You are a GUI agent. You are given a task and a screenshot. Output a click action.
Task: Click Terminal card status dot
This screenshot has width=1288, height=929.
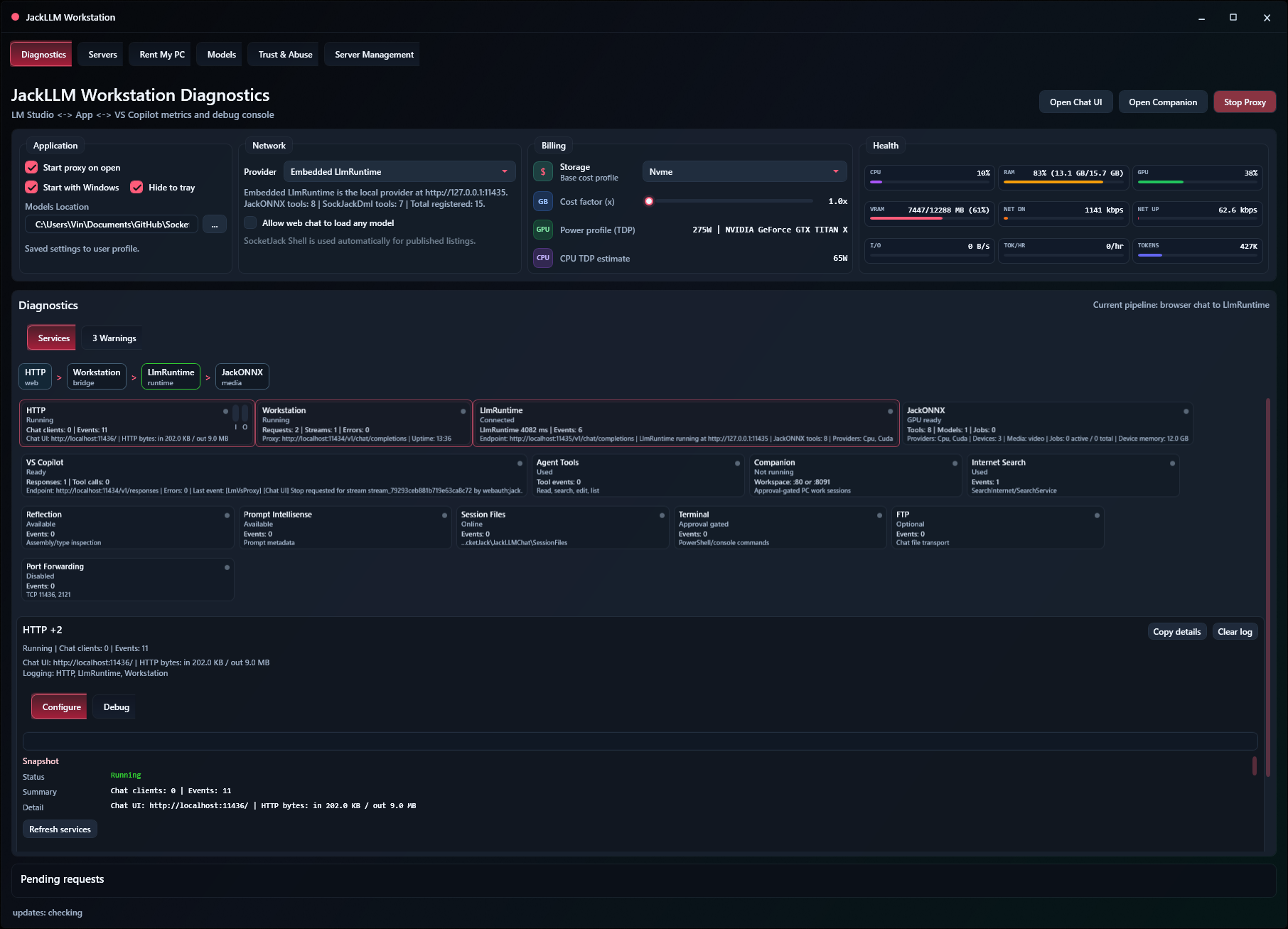[x=879, y=515]
